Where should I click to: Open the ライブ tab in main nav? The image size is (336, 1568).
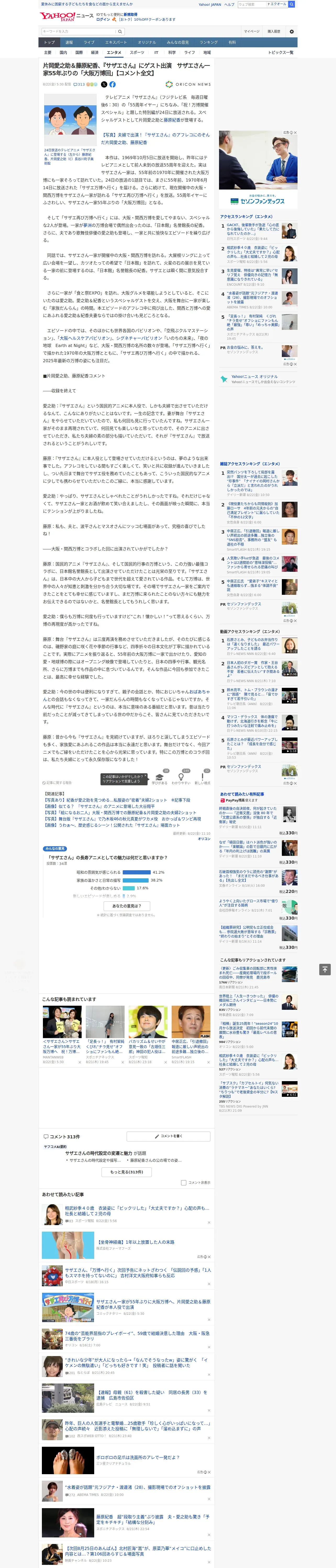[89, 43]
